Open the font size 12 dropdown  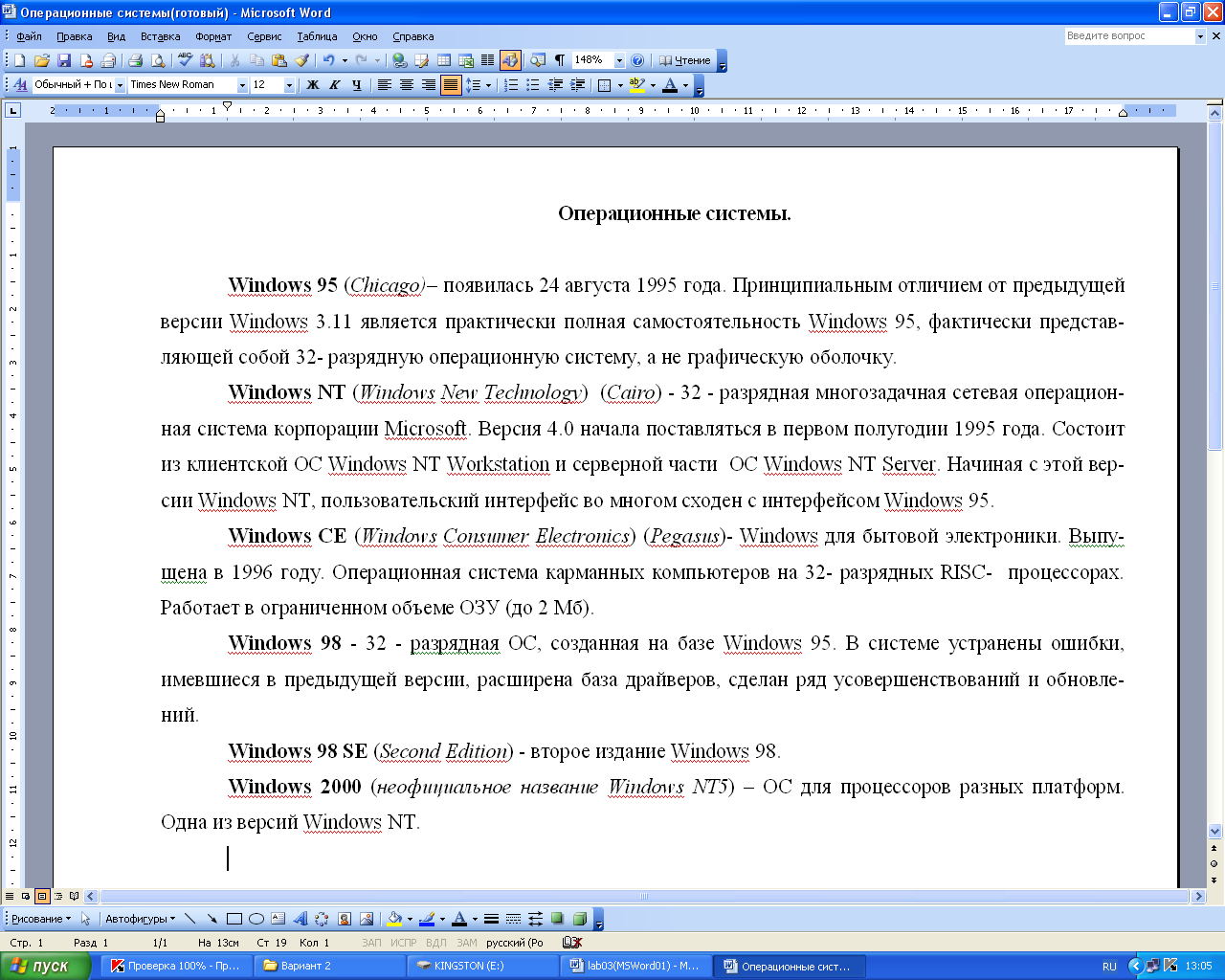coord(289,85)
